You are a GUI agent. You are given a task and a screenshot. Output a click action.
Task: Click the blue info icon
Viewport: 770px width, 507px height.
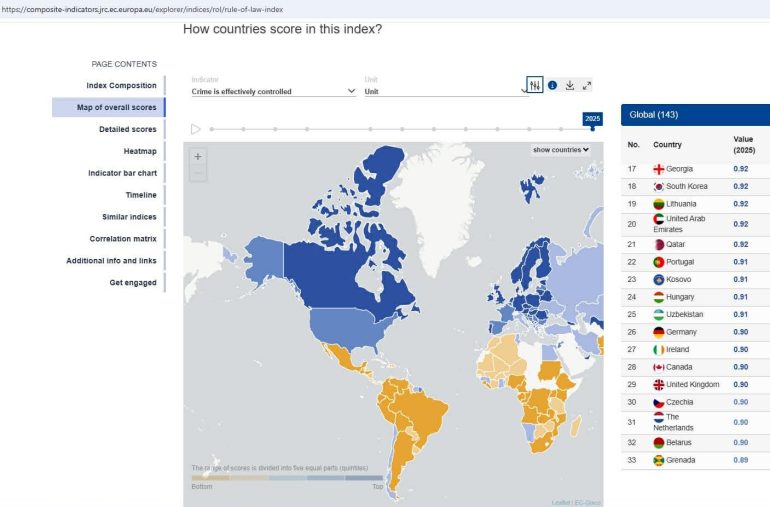[x=552, y=86]
